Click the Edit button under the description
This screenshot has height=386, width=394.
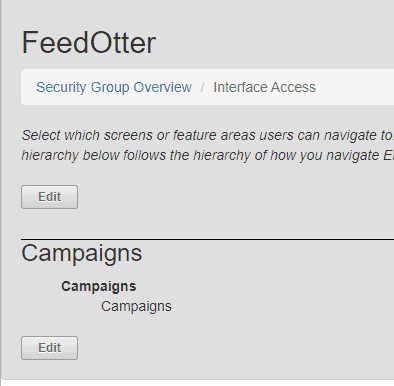49,197
